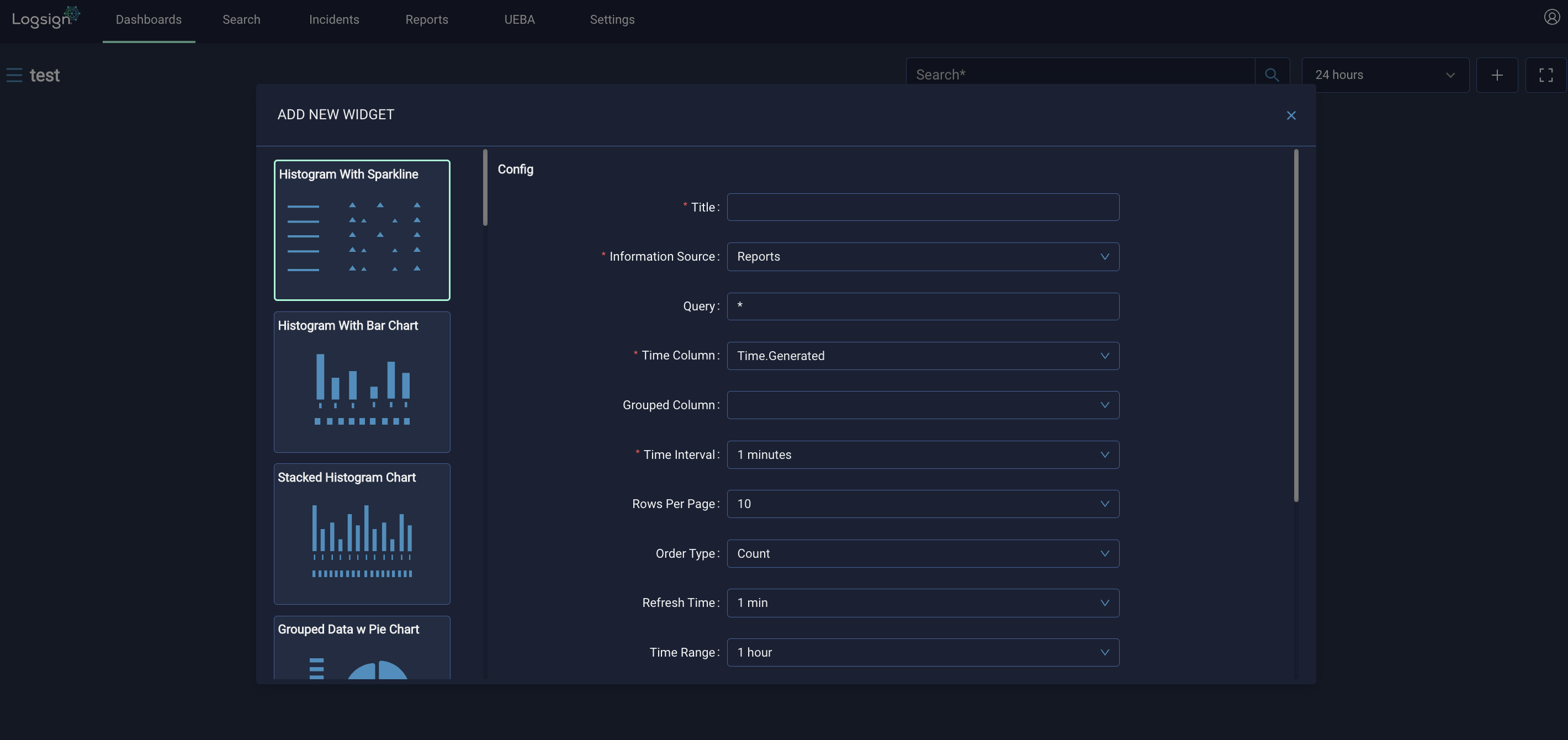
Task: Select Grouped Data w Pie Chart widget
Action: click(362, 647)
